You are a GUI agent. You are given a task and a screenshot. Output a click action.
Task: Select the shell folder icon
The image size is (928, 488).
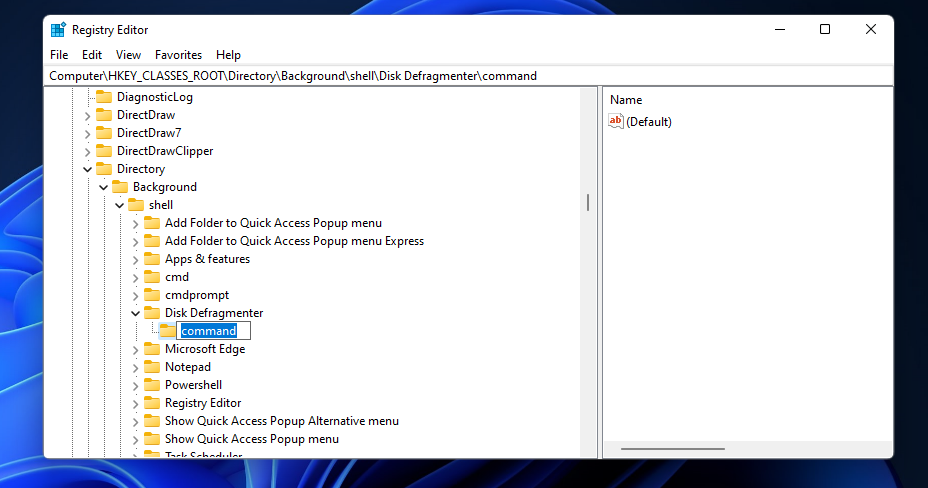tap(136, 205)
